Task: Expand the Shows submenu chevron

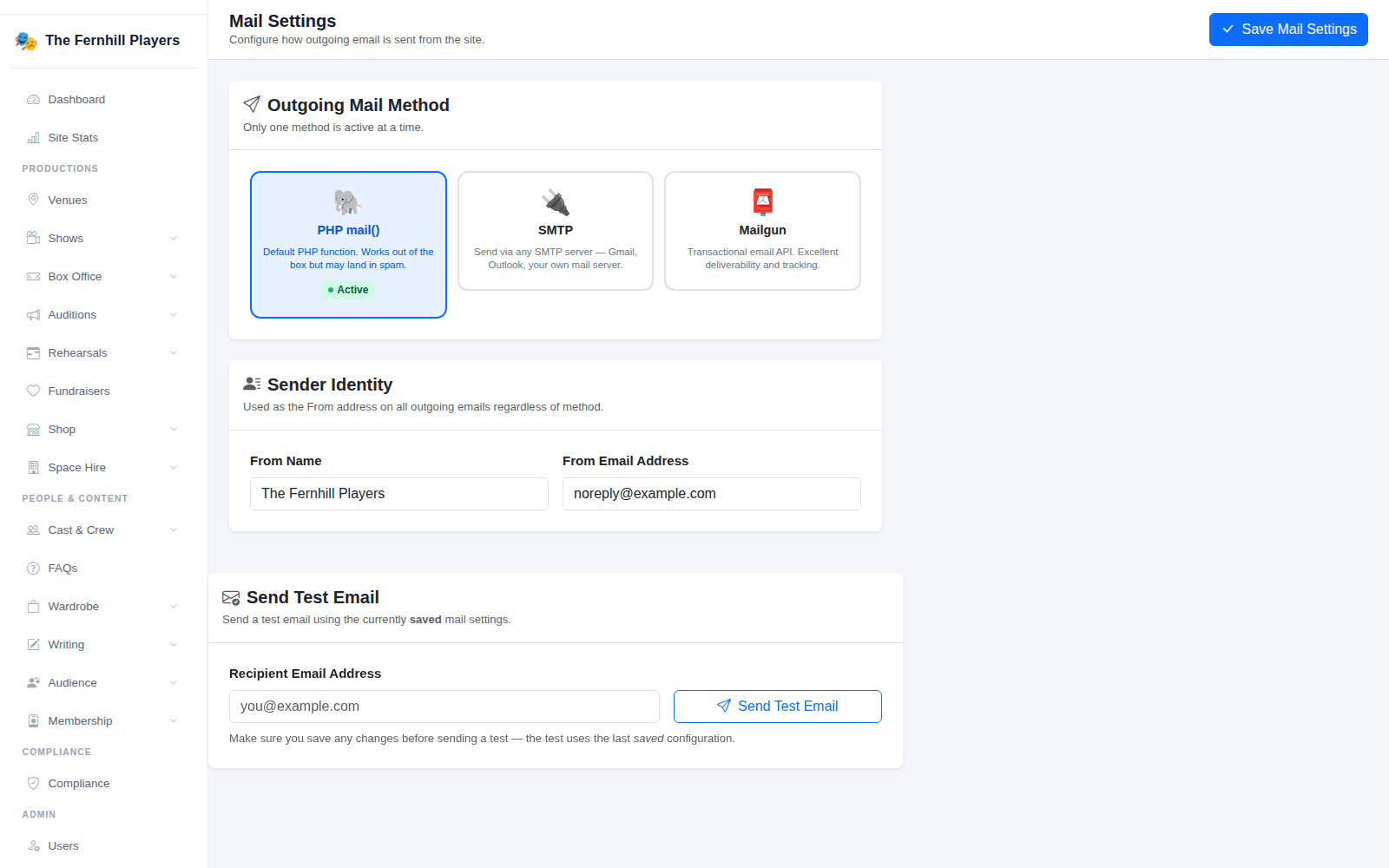Action: [x=174, y=239]
